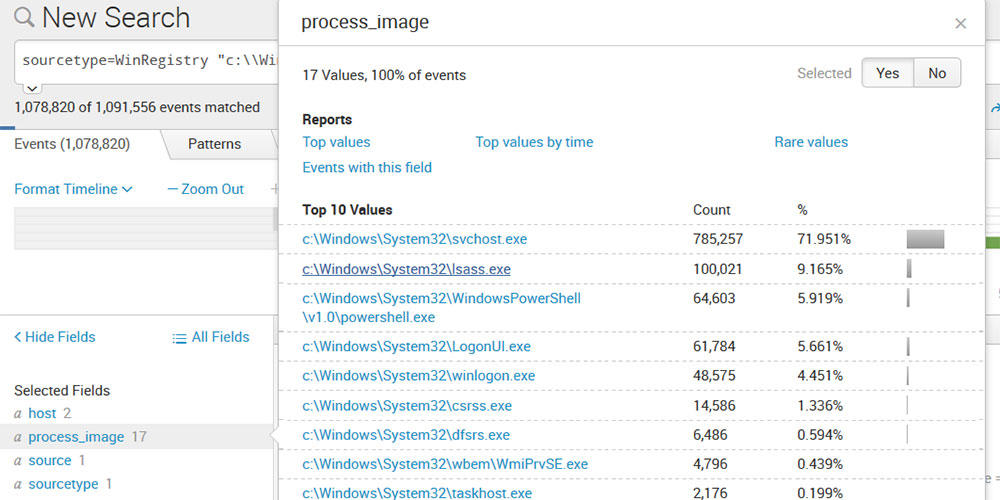Open Events with this field report

coord(367,168)
